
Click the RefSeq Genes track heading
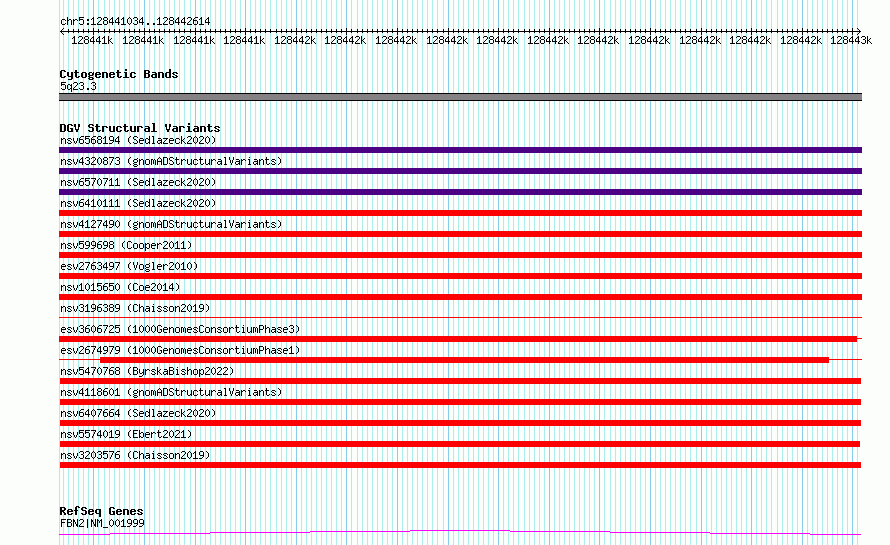pyautogui.click(x=101, y=511)
